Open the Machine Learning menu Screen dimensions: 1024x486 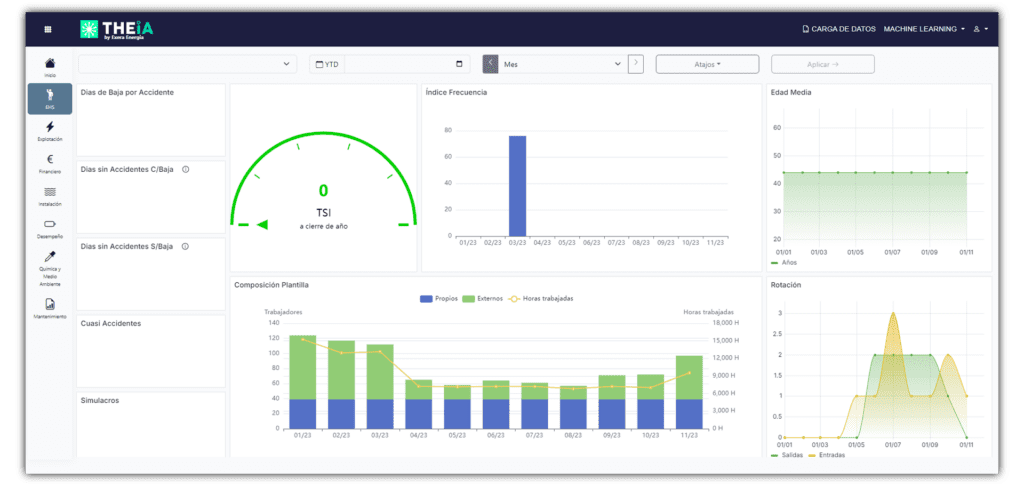pos(924,29)
